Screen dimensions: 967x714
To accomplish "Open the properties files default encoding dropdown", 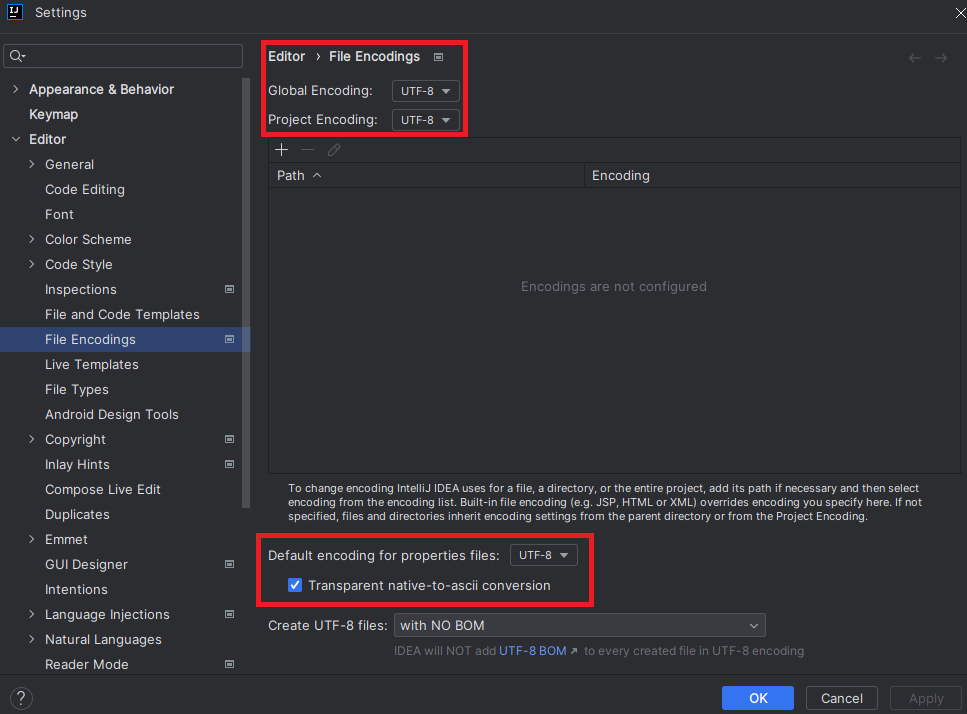I will (x=543, y=555).
